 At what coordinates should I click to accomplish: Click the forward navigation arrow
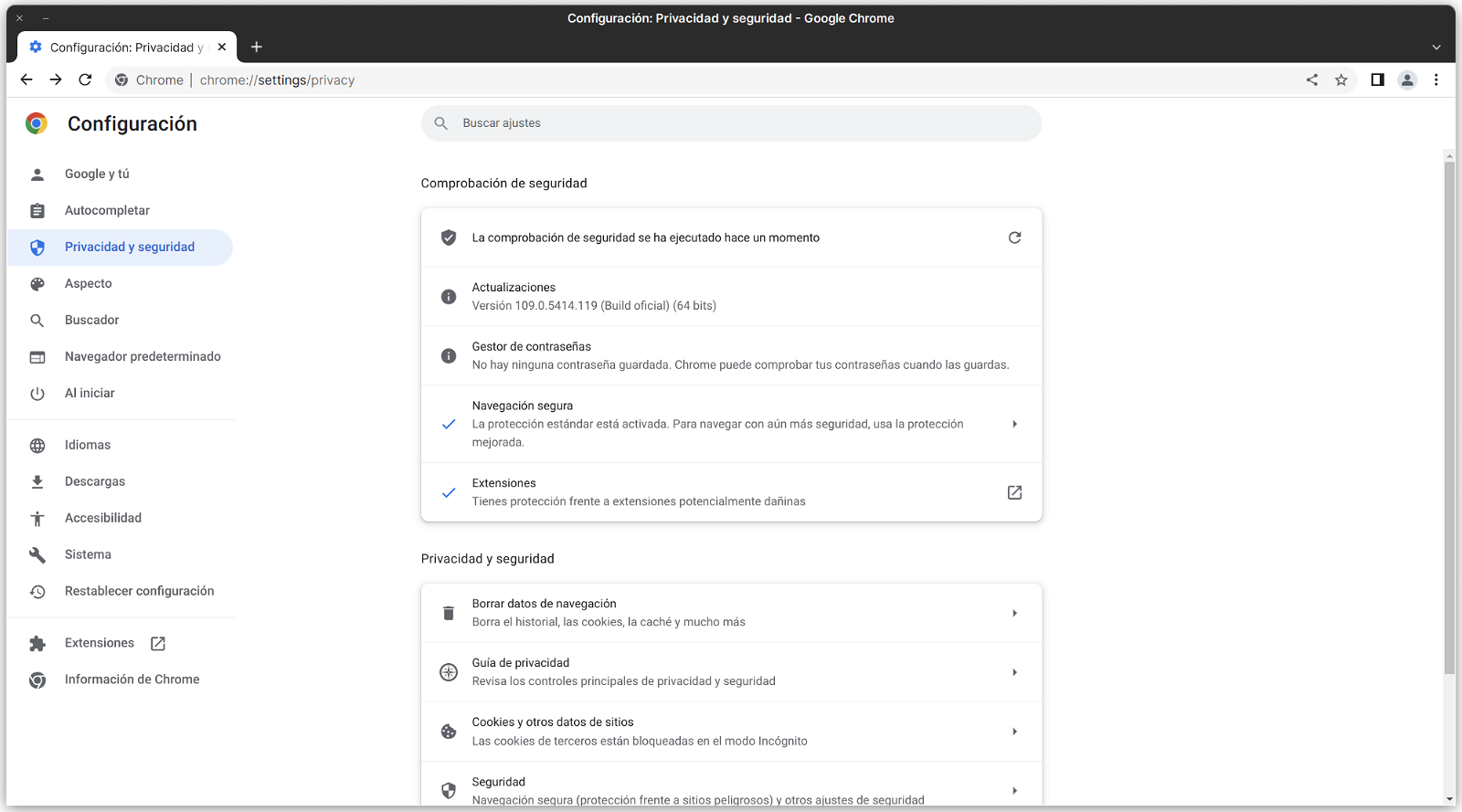[56, 80]
